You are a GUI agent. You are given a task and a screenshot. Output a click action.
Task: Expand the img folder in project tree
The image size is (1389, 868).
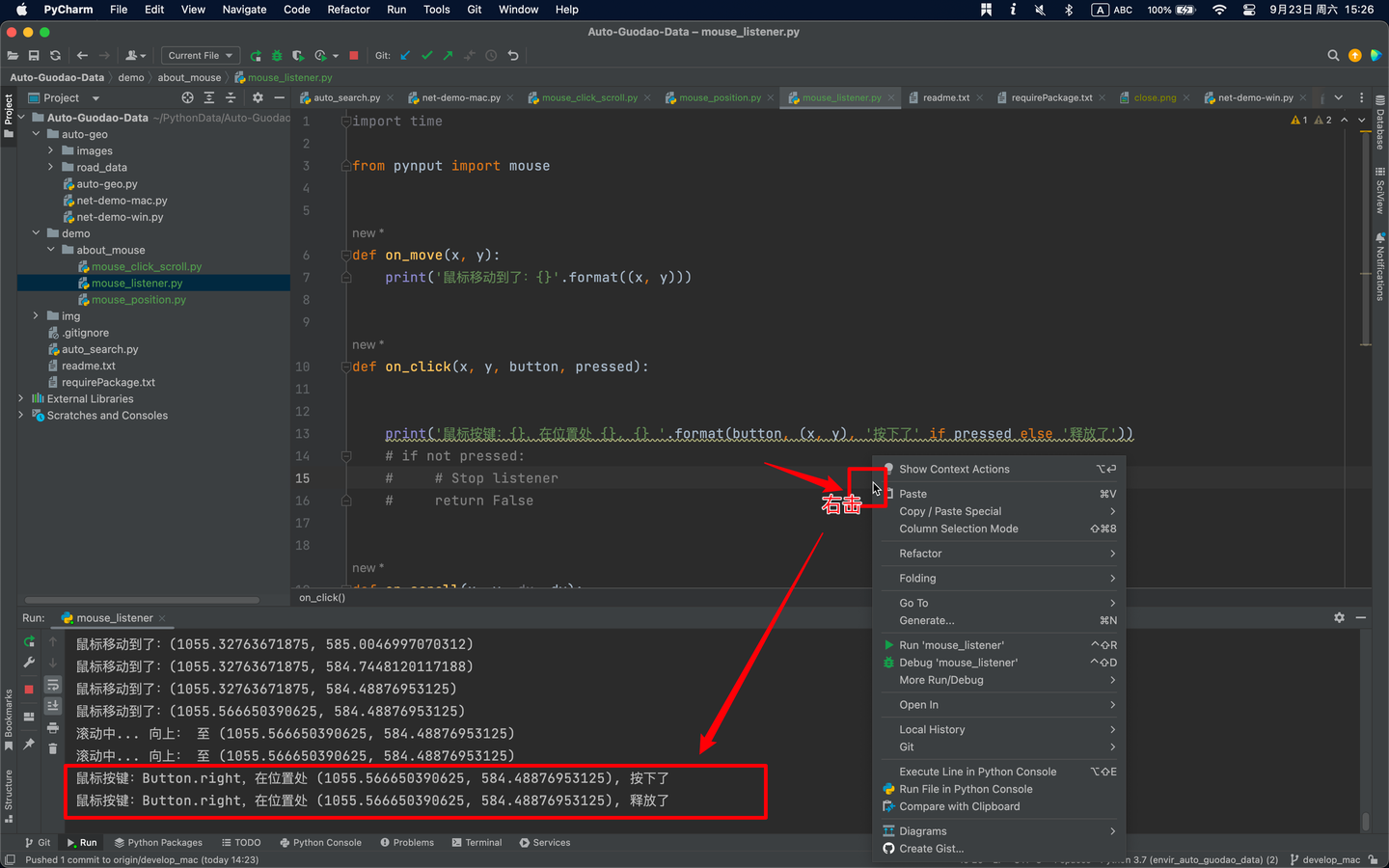[x=36, y=316]
